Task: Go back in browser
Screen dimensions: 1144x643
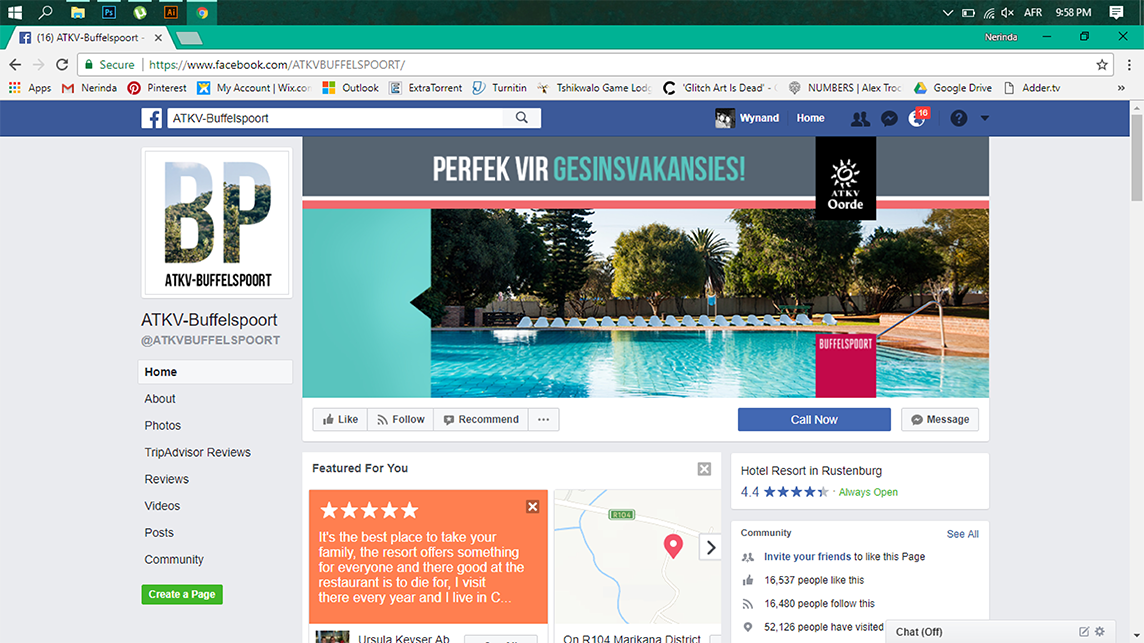Action: tap(15, 65)
